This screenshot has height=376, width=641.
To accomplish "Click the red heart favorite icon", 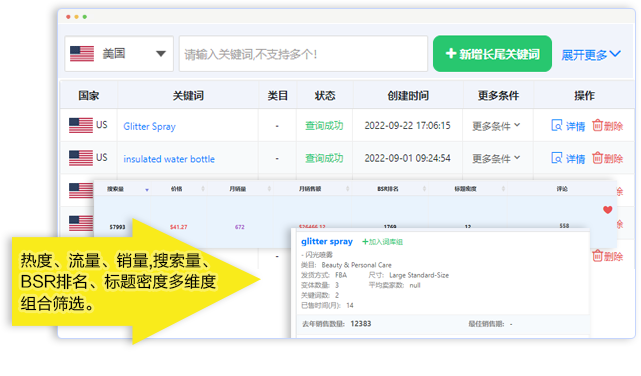I will click(607, 210).
